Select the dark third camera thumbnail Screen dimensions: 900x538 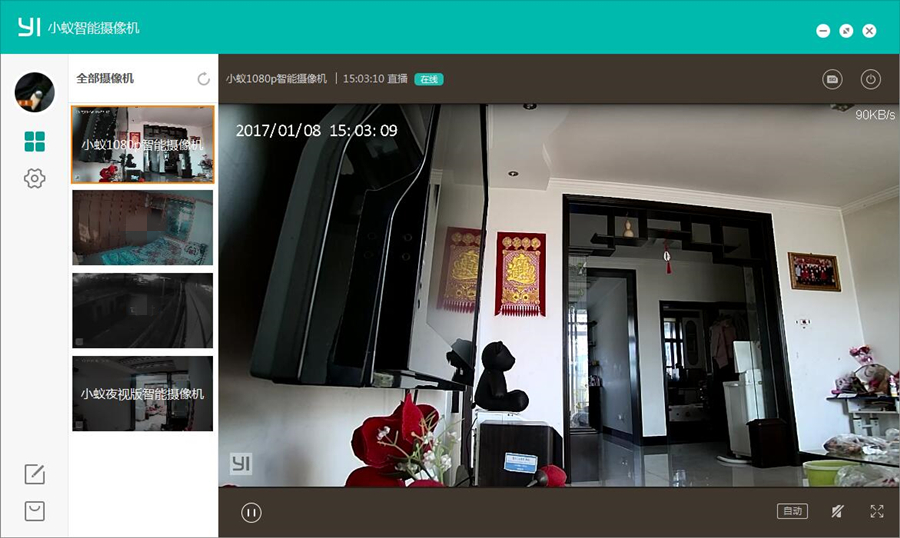[142, 310]
